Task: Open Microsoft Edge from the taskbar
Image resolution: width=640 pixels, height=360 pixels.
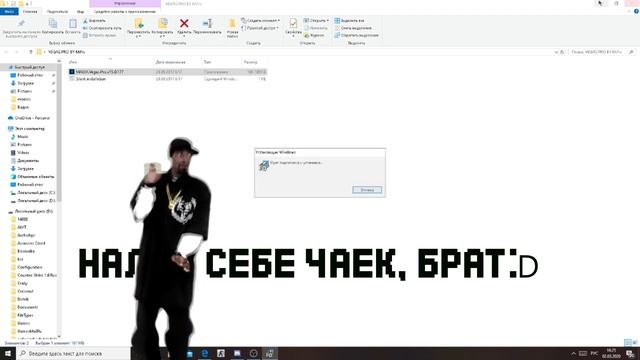Action: (x=205, y=353)
